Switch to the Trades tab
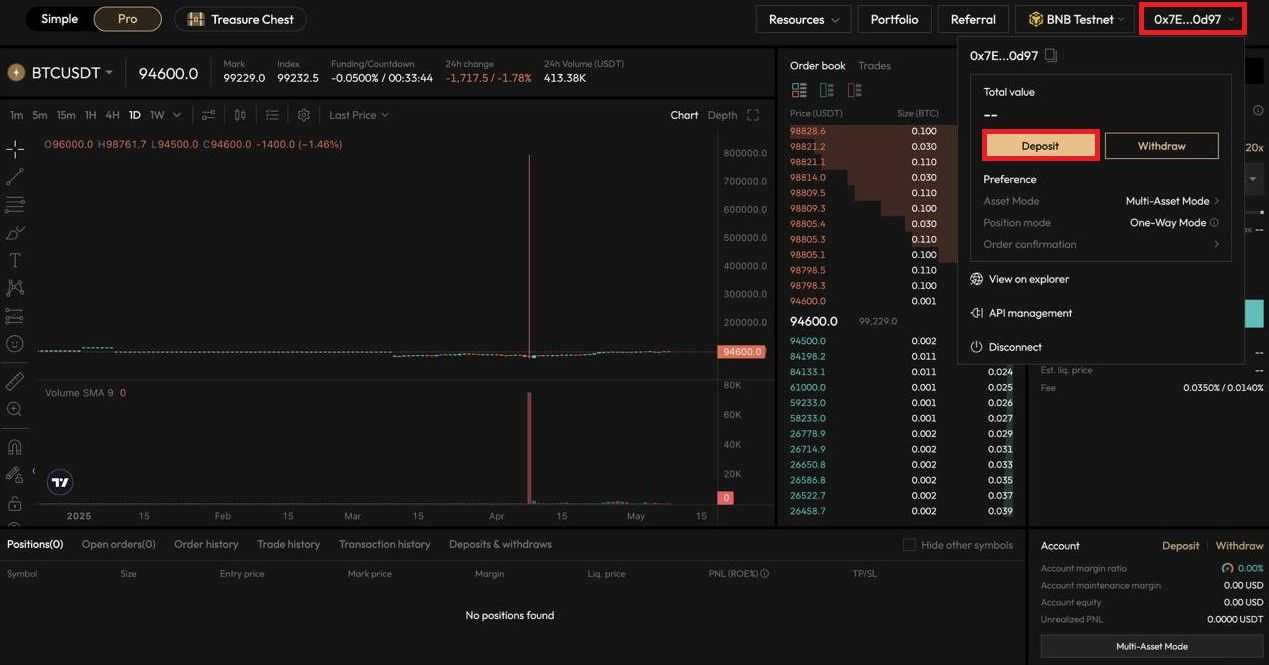This screenshot has height=665, width=1269. tap(872, 64)
